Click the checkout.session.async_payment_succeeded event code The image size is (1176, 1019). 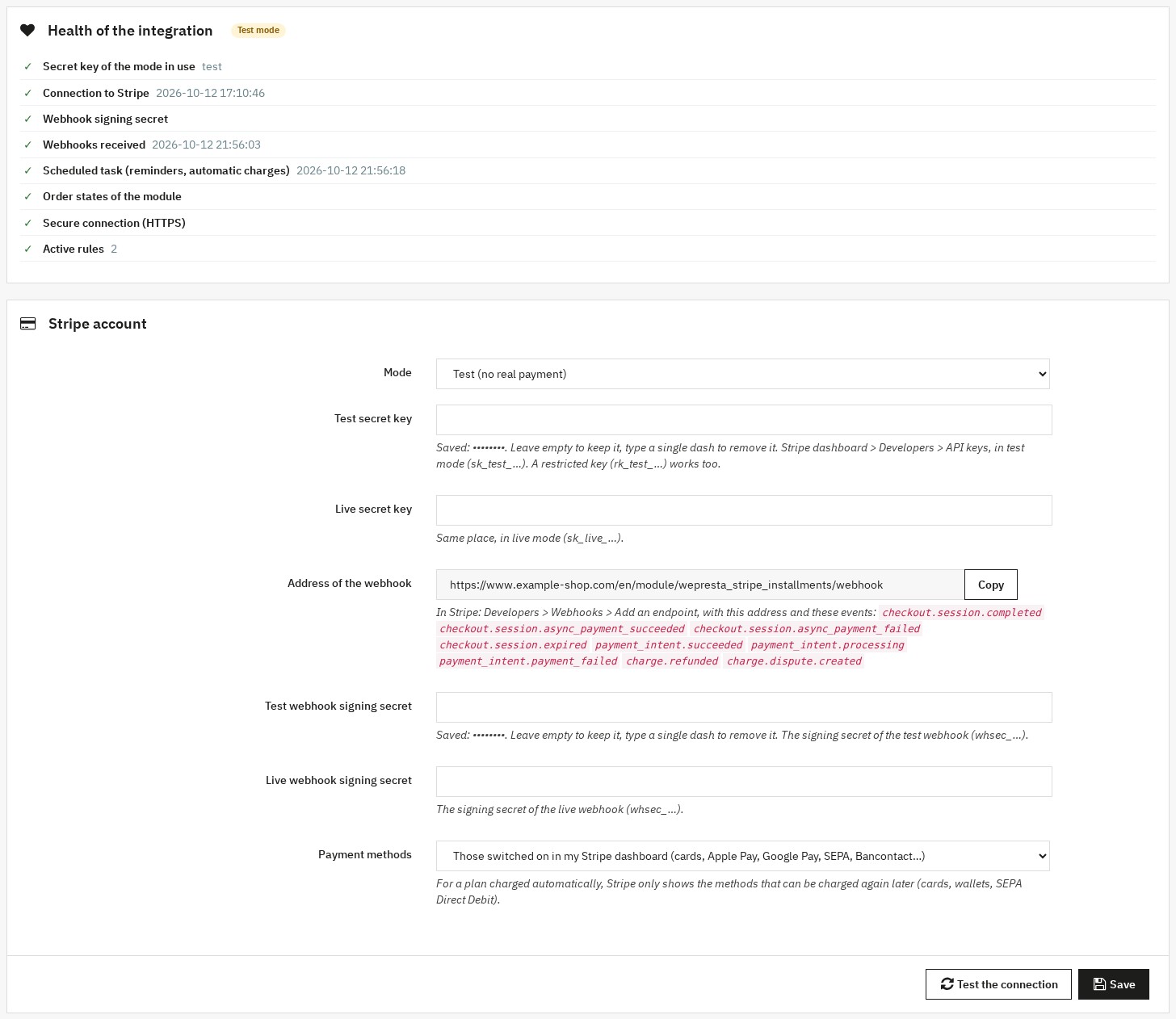tap(562, 629)
